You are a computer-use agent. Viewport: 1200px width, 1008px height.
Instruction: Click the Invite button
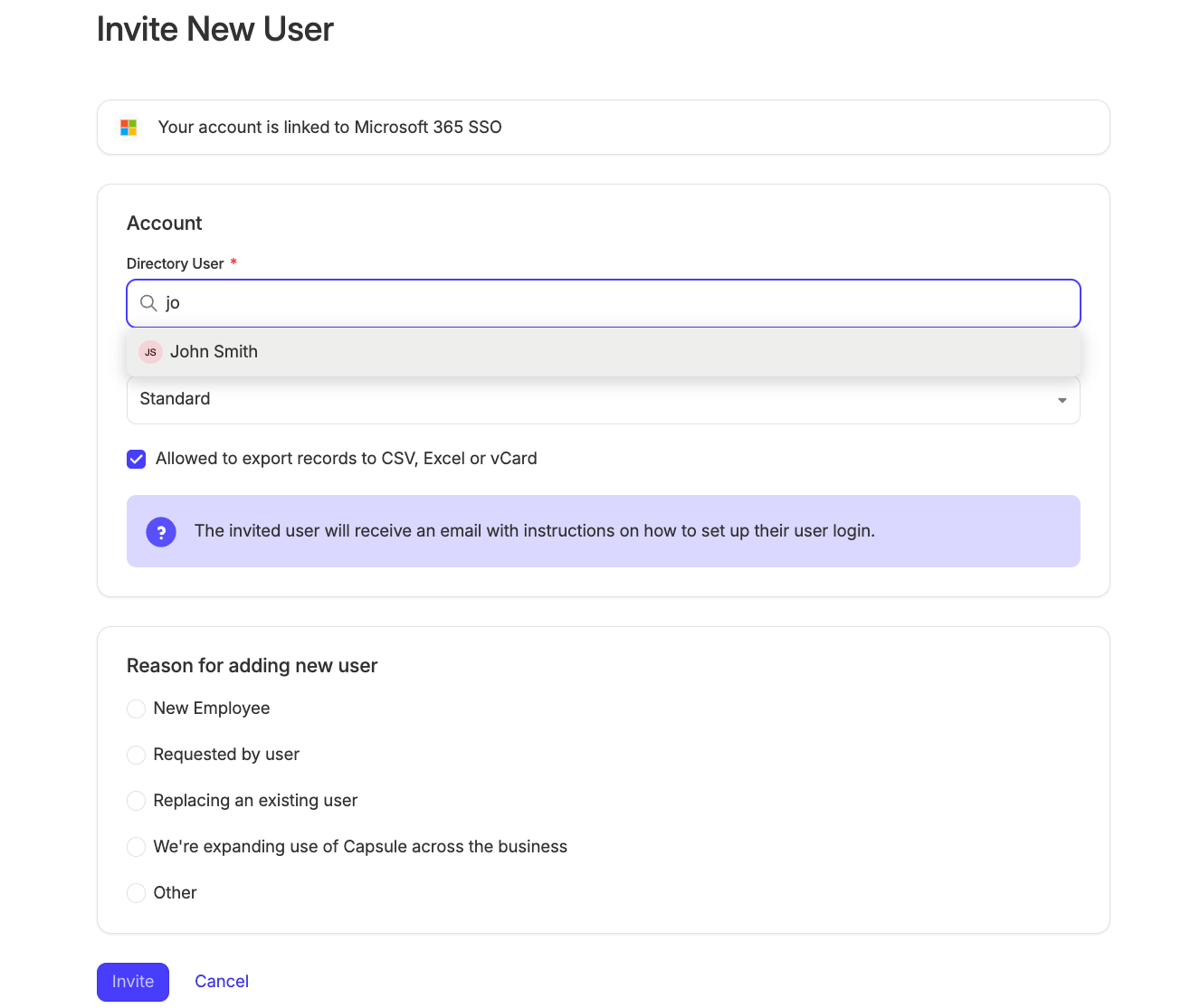133,982
